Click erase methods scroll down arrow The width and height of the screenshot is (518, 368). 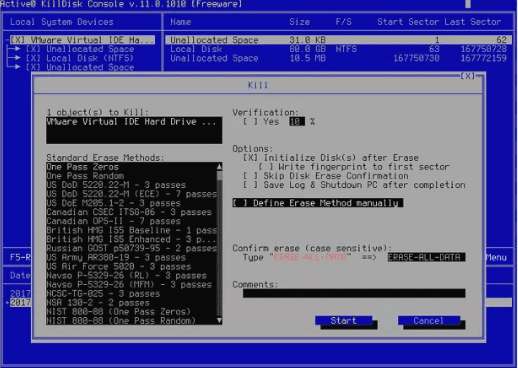219,321
